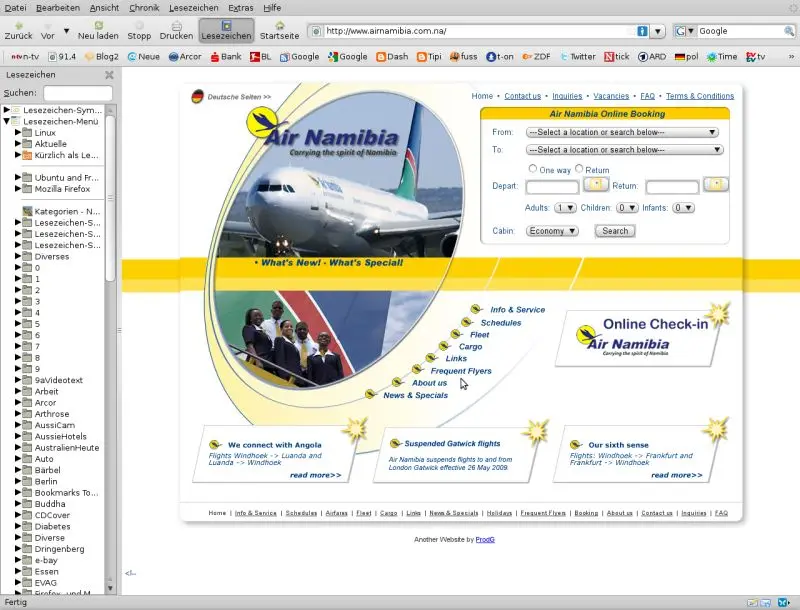
Task: Toggle the Lesezeichen sidebar button
Action: (x=226, y=31)
